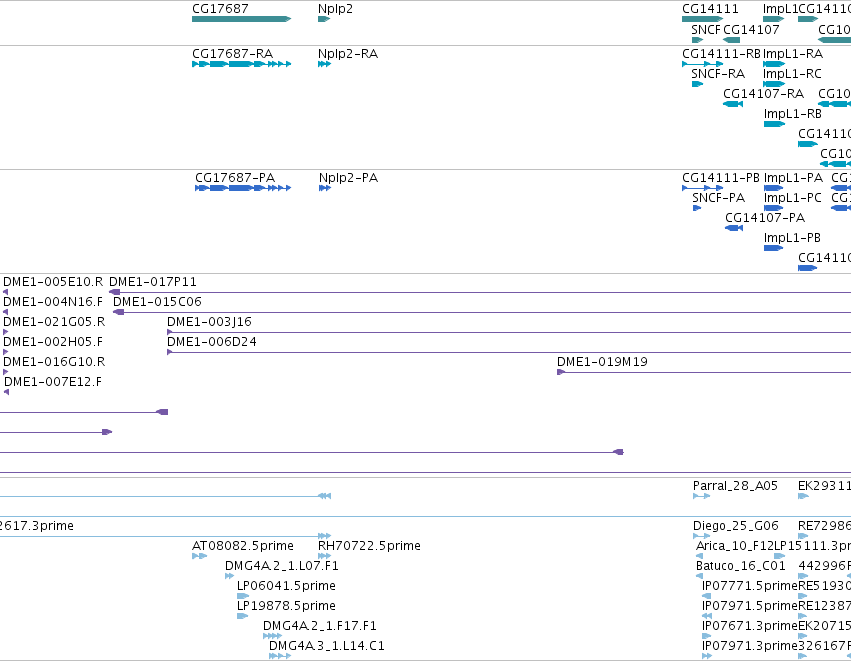Select the DMG4A2_1.F17.F1 EST label
Viewport: 851px width, 661px height.
320,627
